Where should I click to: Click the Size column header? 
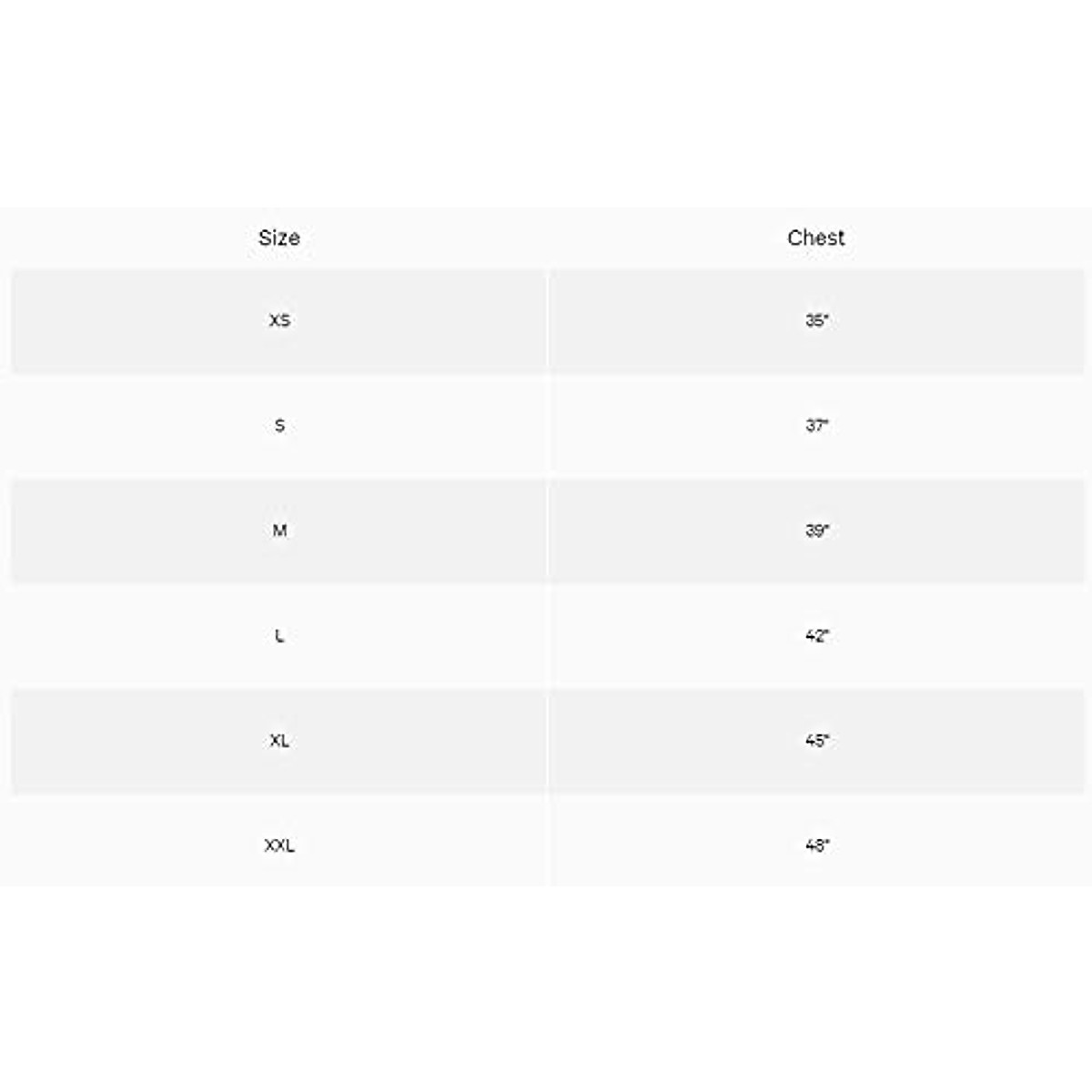coord(278,238)
